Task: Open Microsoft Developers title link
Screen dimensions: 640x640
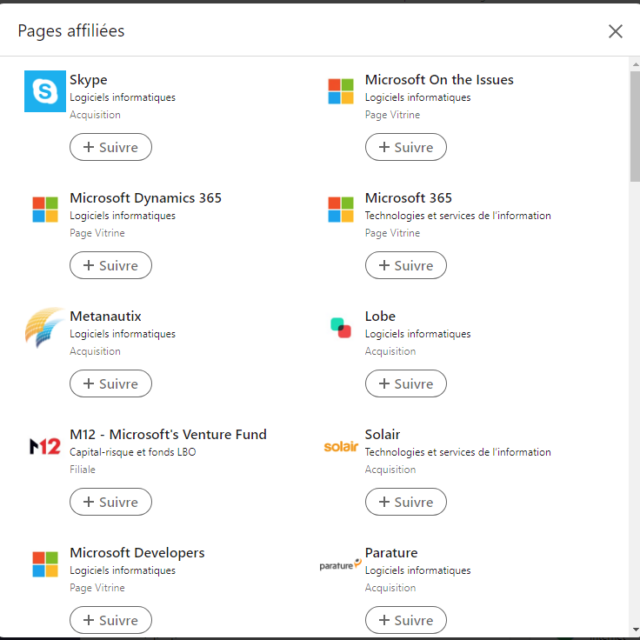Action: coord(137,553)
